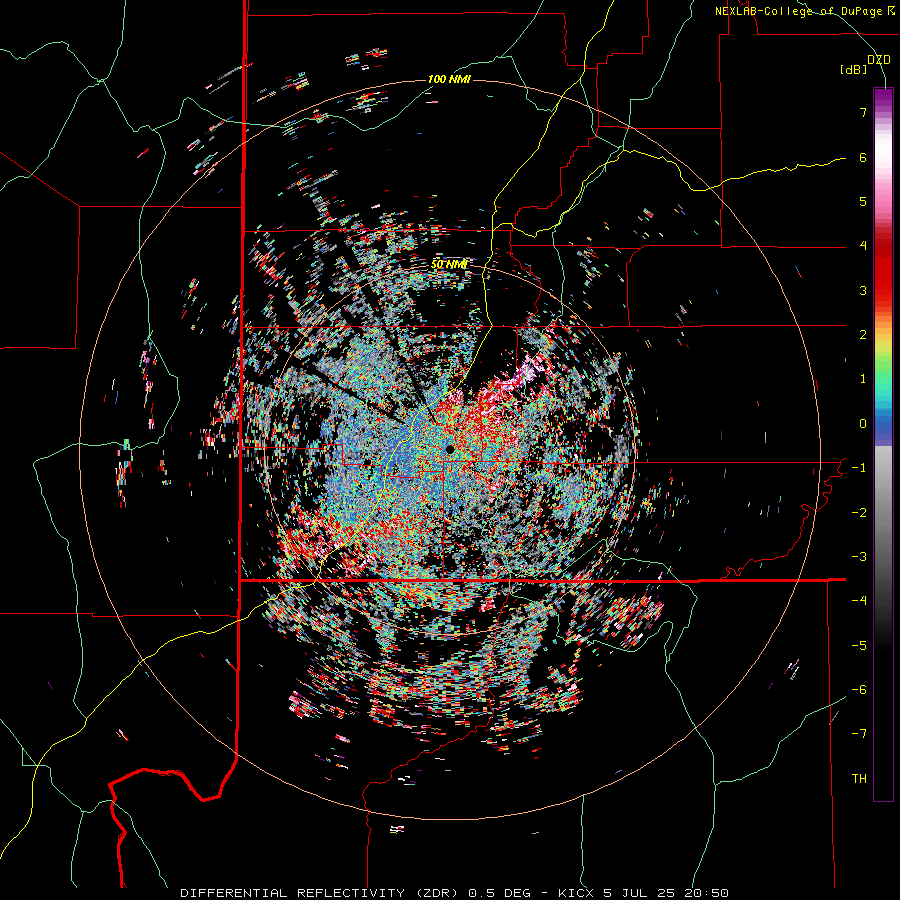Click the [dB] units label

click(853, 70)
